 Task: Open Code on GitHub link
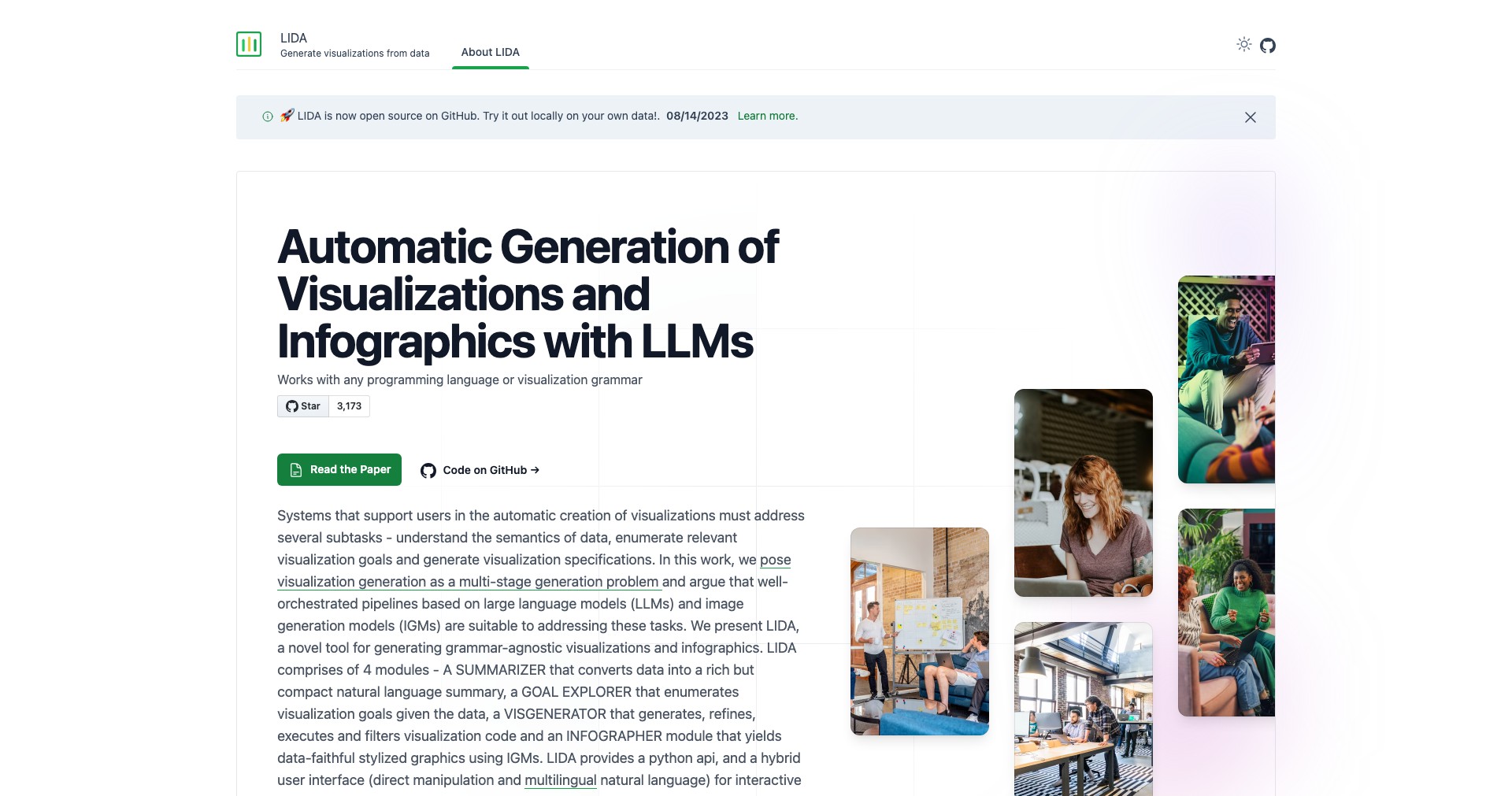coord(480,470)
